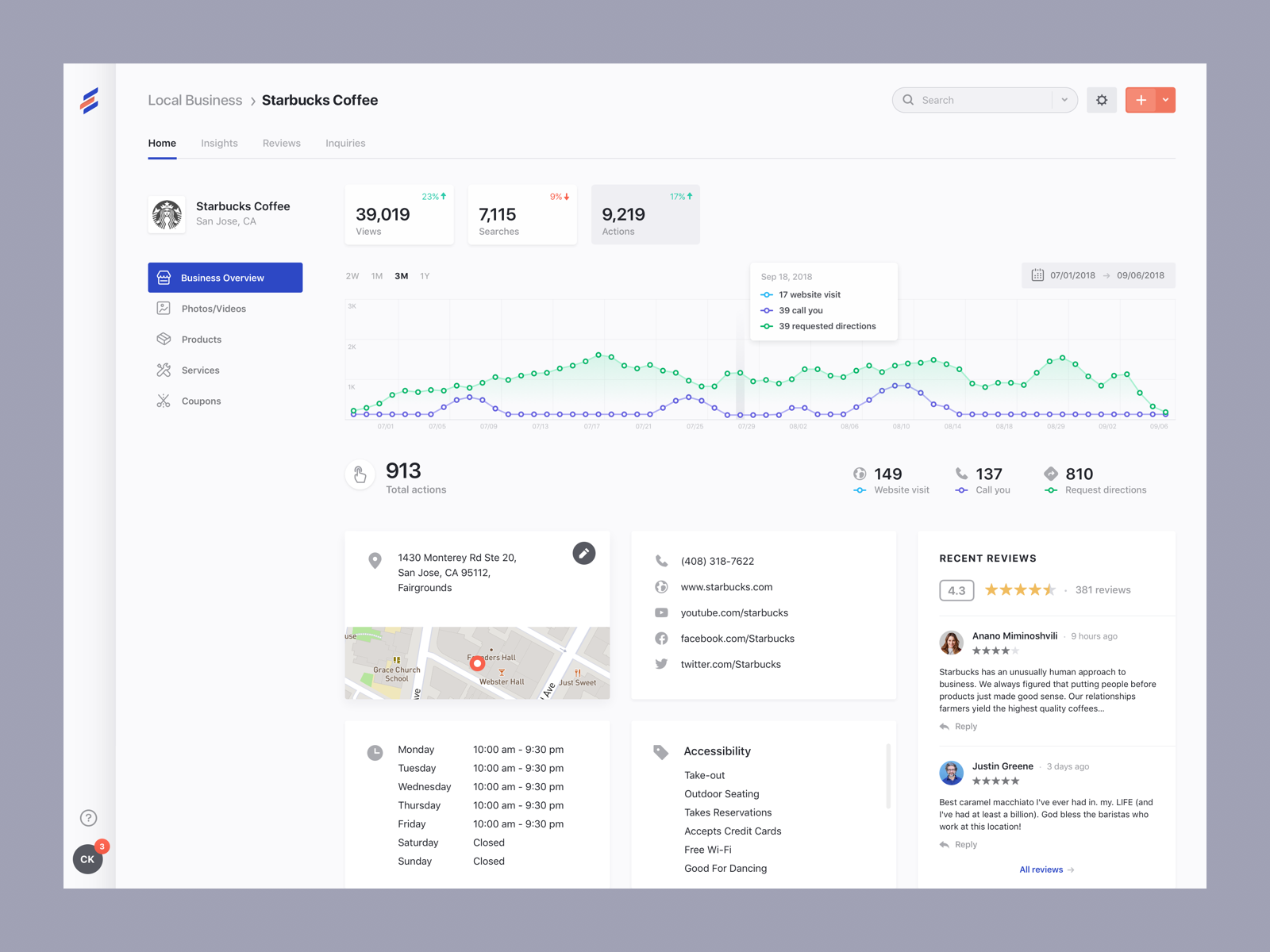Open the www.starbucks.com link
The image size is (1270, 952).
click(727, 587)
